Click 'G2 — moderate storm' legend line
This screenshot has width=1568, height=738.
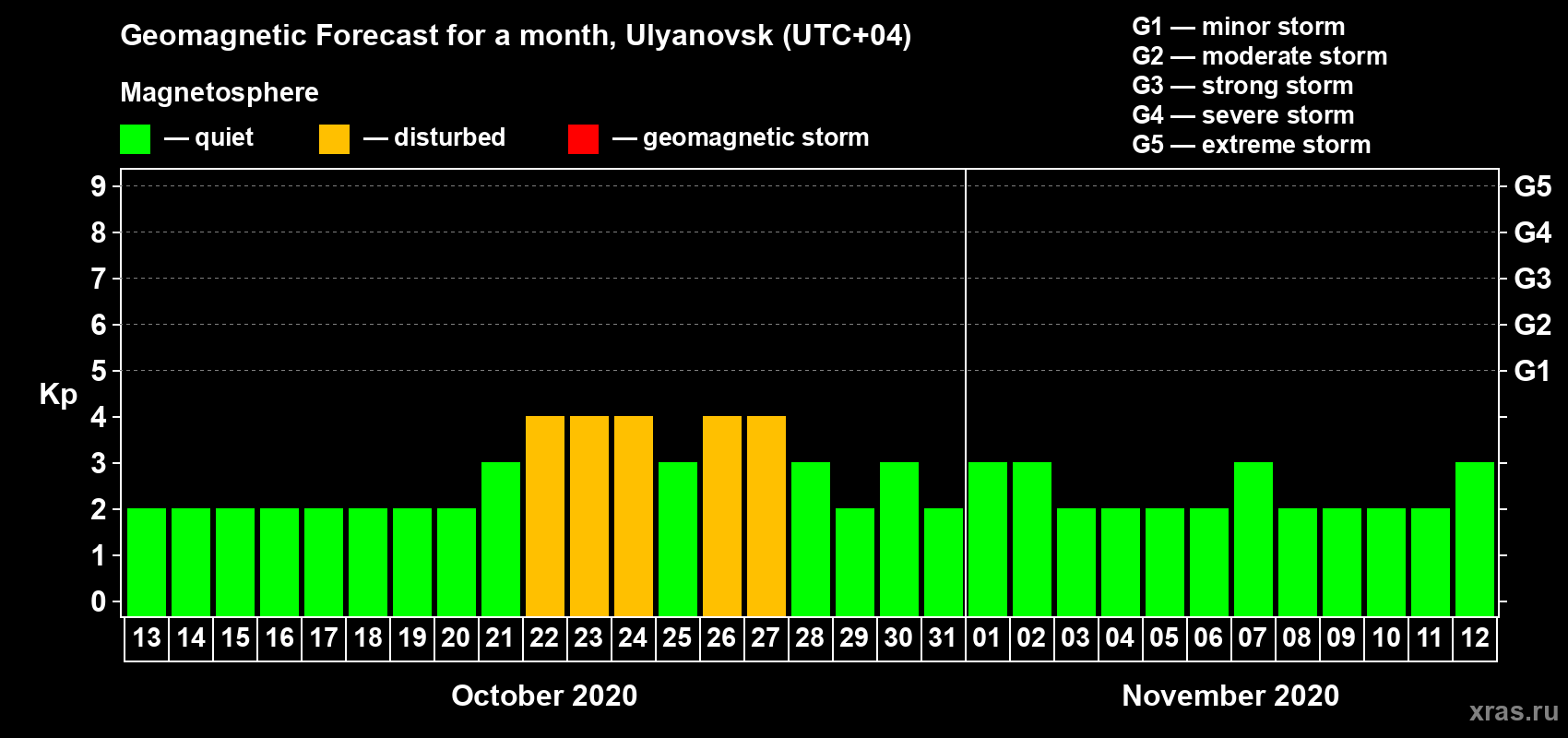click(x=1259, y=55)
